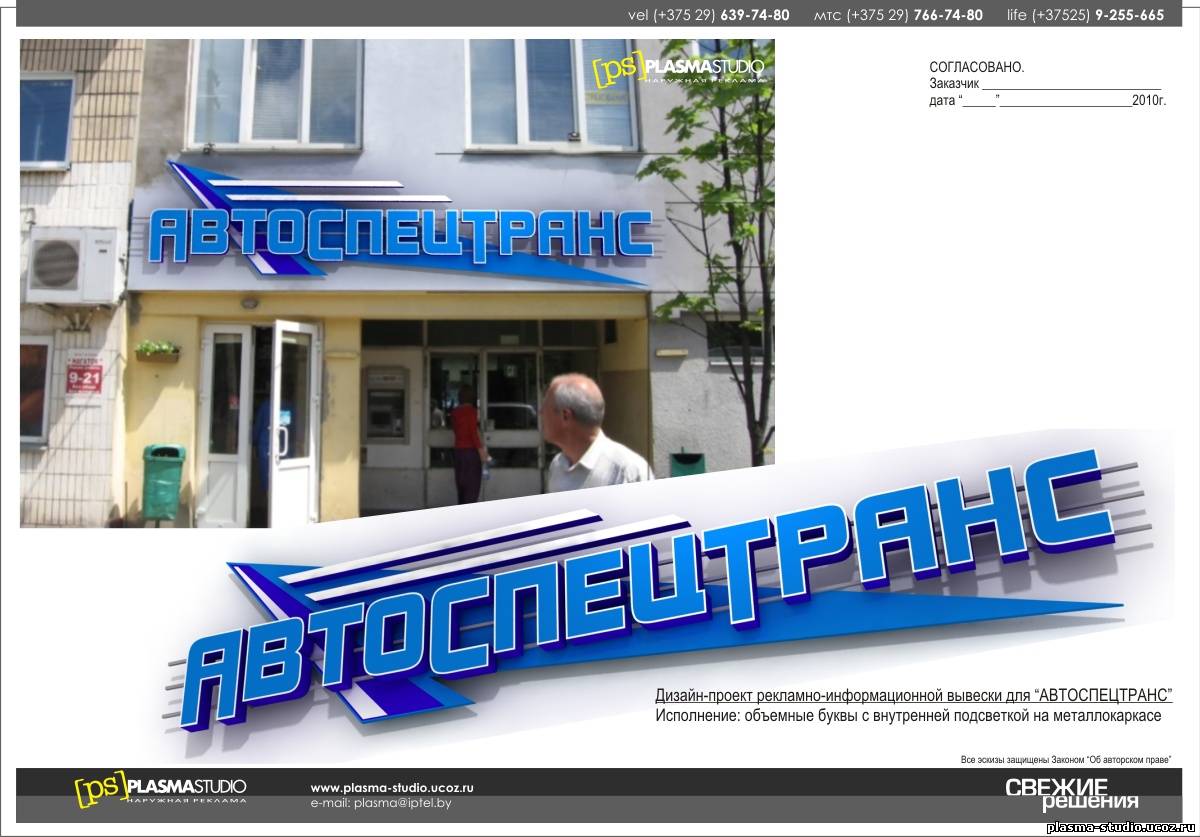Screen dimensions: 1200x837
Task: Click the vel phone number 639-74-80
Action: pyautogui.click(x=754, y=15)
